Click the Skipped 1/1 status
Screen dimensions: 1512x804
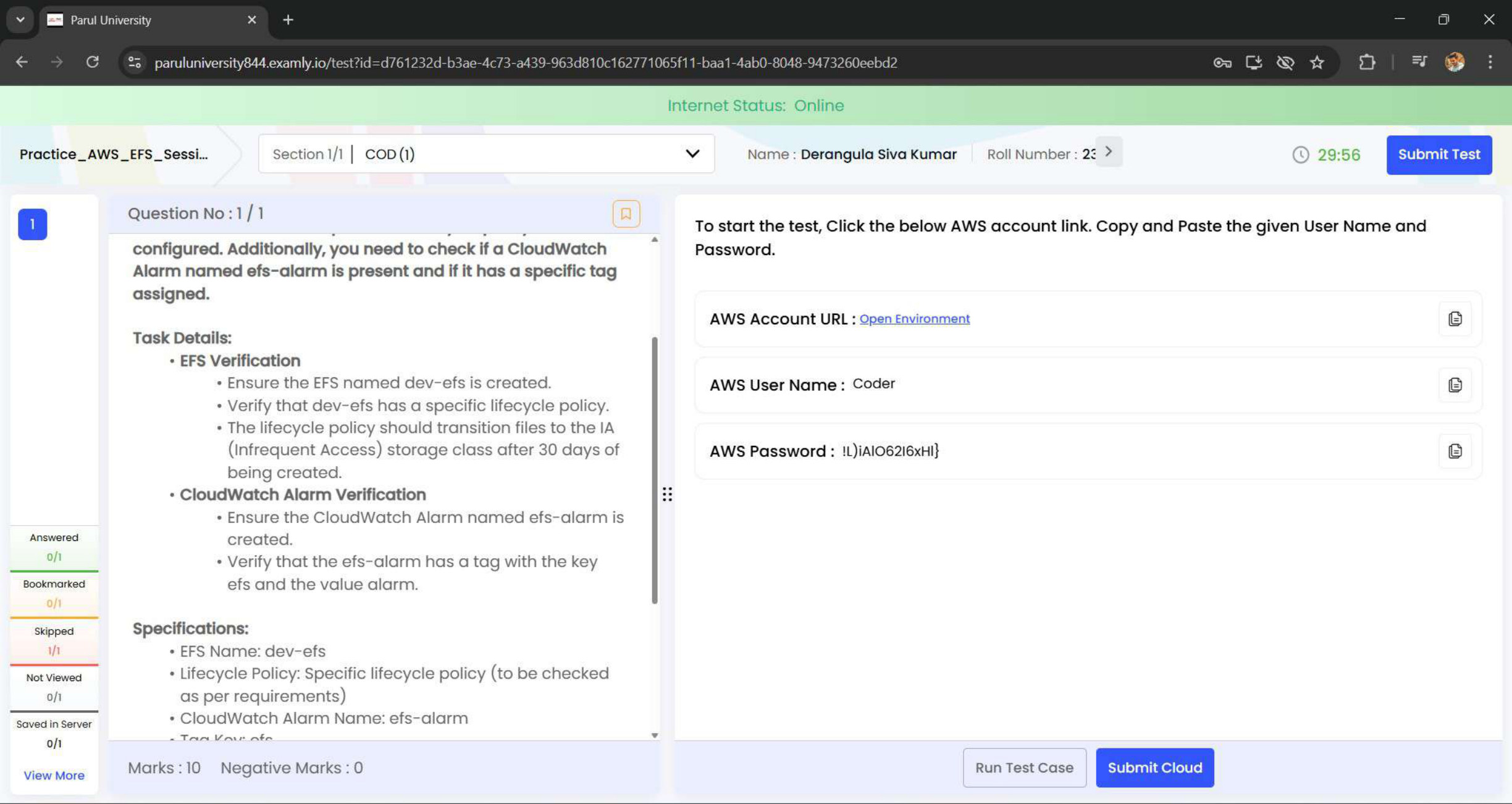(x=54, y=640)
